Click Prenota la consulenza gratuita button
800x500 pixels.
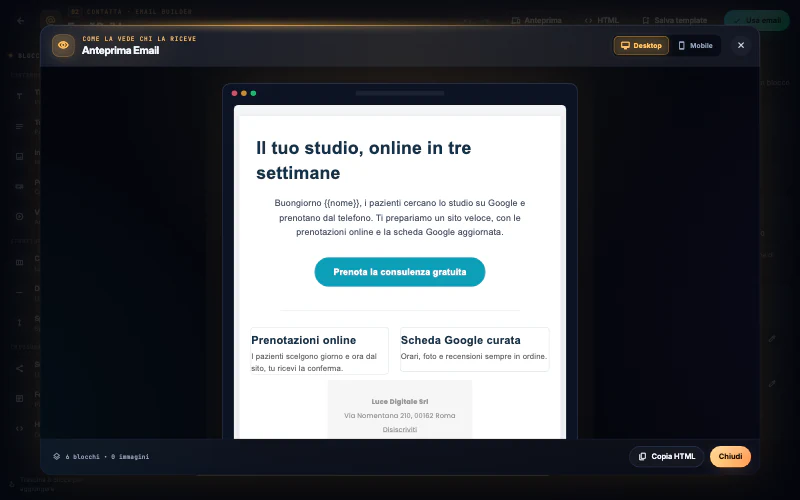(x=399, y=272)
